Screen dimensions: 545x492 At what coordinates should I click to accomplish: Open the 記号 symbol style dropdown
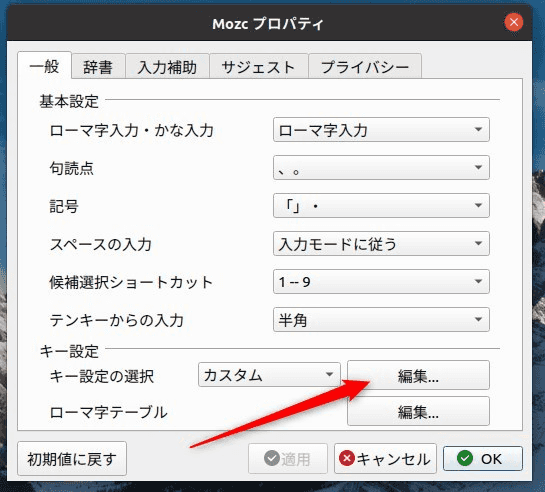381,205
